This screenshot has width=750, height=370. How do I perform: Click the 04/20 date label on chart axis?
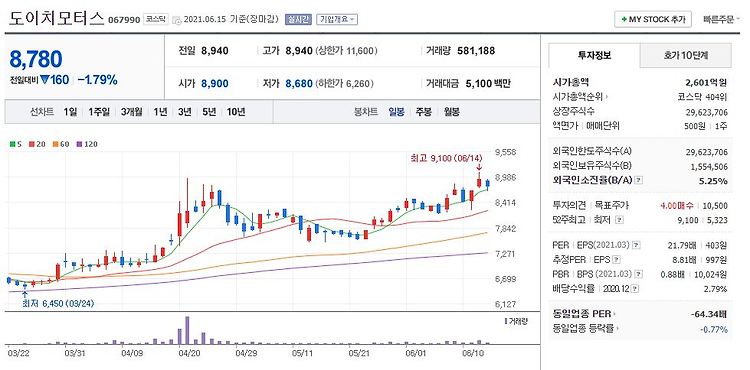pos(188,353)
